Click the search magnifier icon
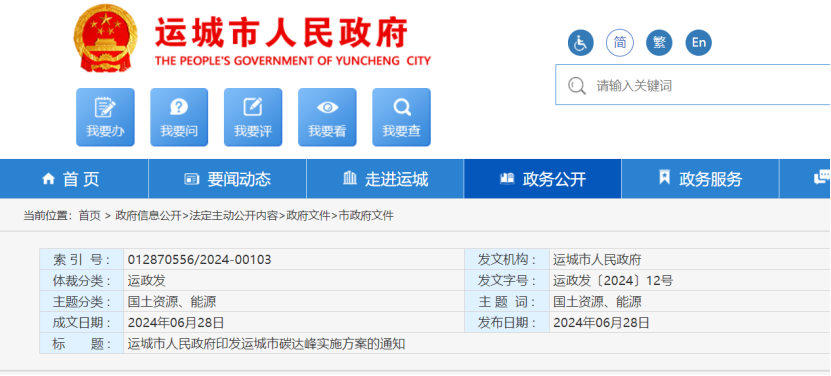The width and height of the screenshot is (831, 376). coord(576,85)
